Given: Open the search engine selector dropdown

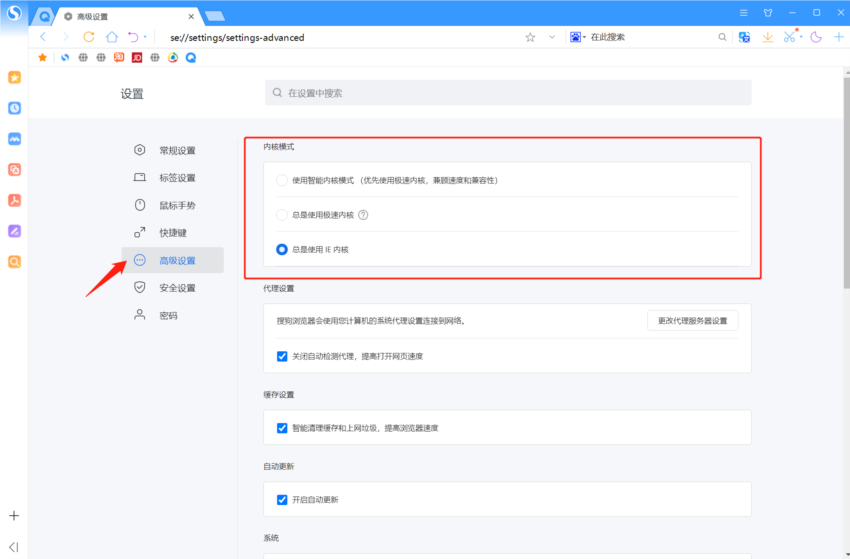Looking at the screenshot, I should [x=578, y=37].
